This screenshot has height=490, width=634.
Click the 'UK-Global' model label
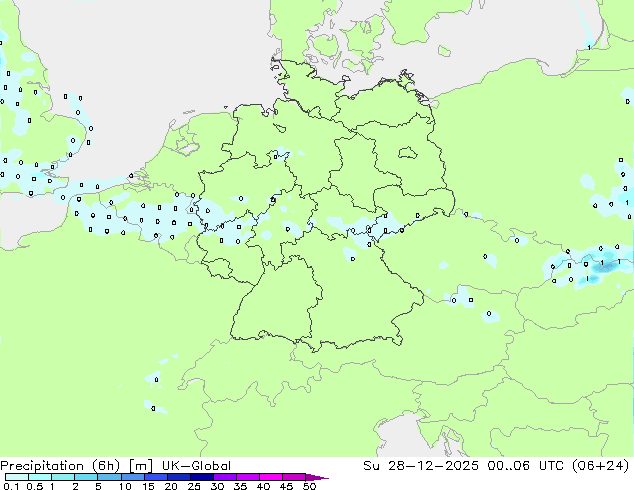click(196, 466)
